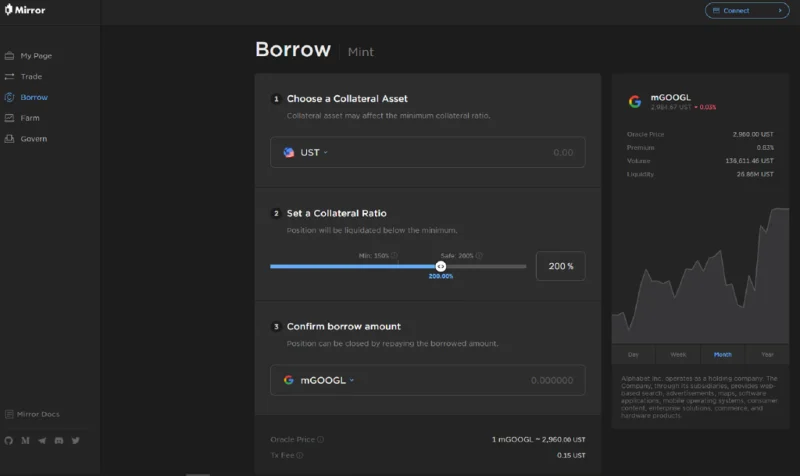Click the Google logo in mGOOGL panel
This screenshot has height=476, width=800.
[635, 102]
